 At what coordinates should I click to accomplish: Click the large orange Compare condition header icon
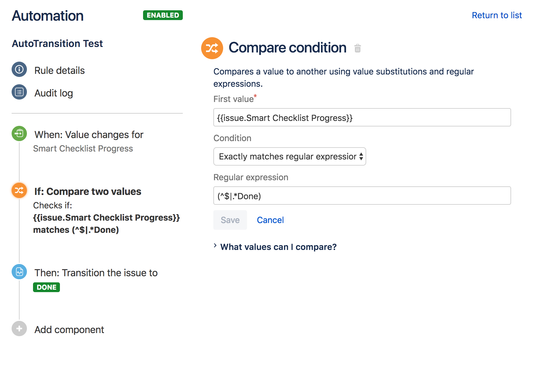[212, 48]
